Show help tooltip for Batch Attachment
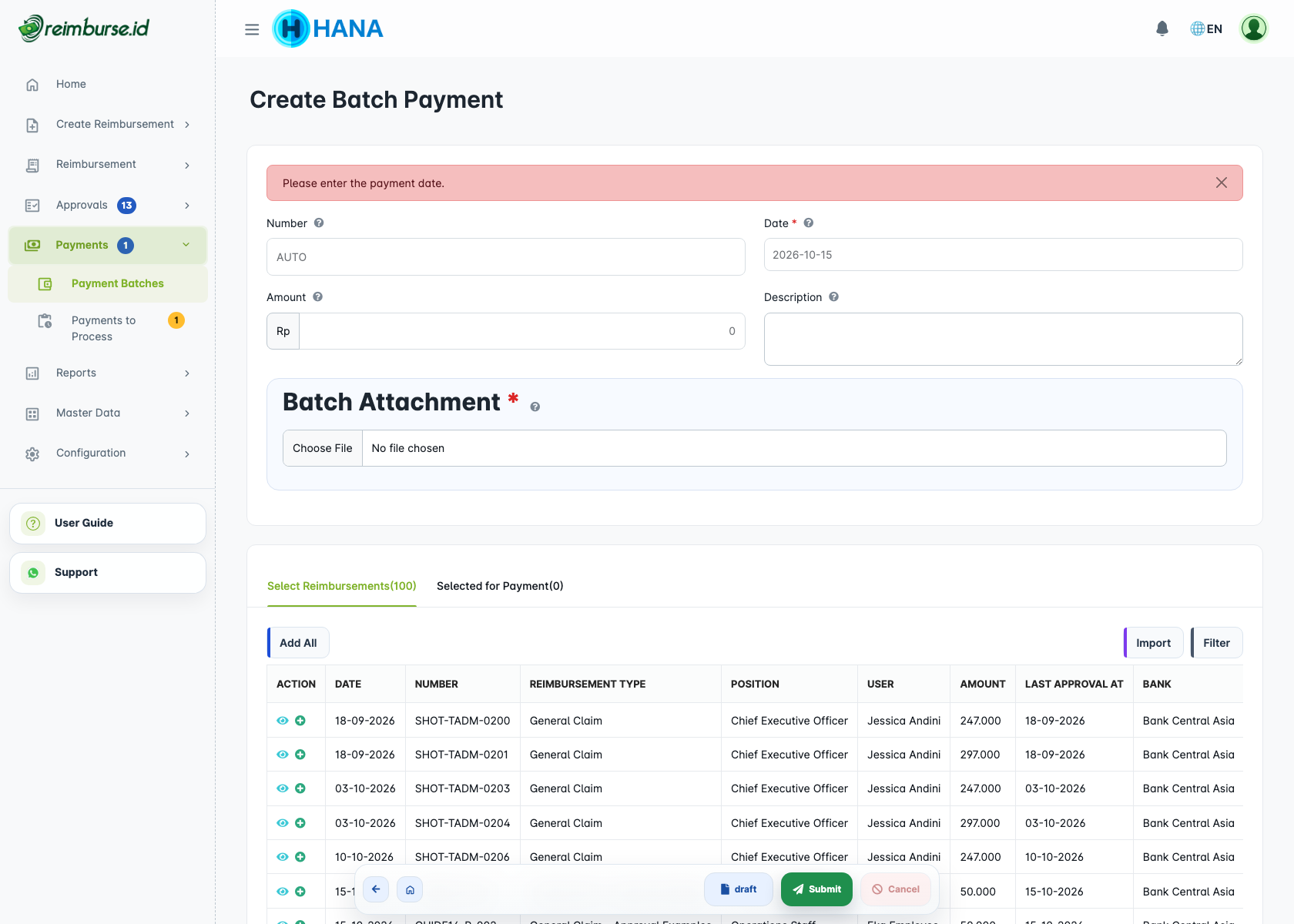The image size is (1294, 924). pos(535,407)
